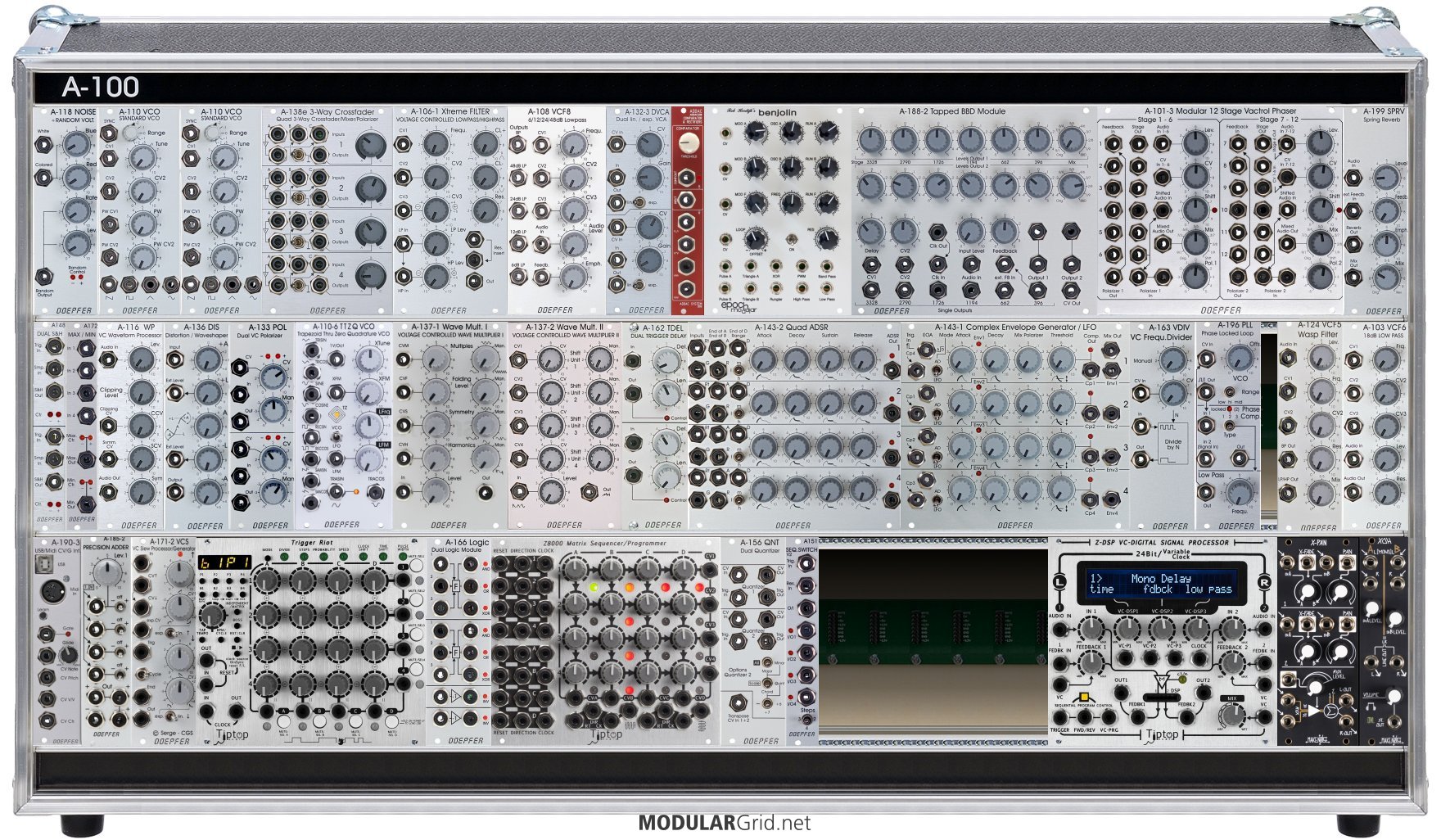Image resolution: width=1450 pixels, height=840 pixels.
Task: Click the tempo knob on Trigger Riot
Action: pos(212,616)
